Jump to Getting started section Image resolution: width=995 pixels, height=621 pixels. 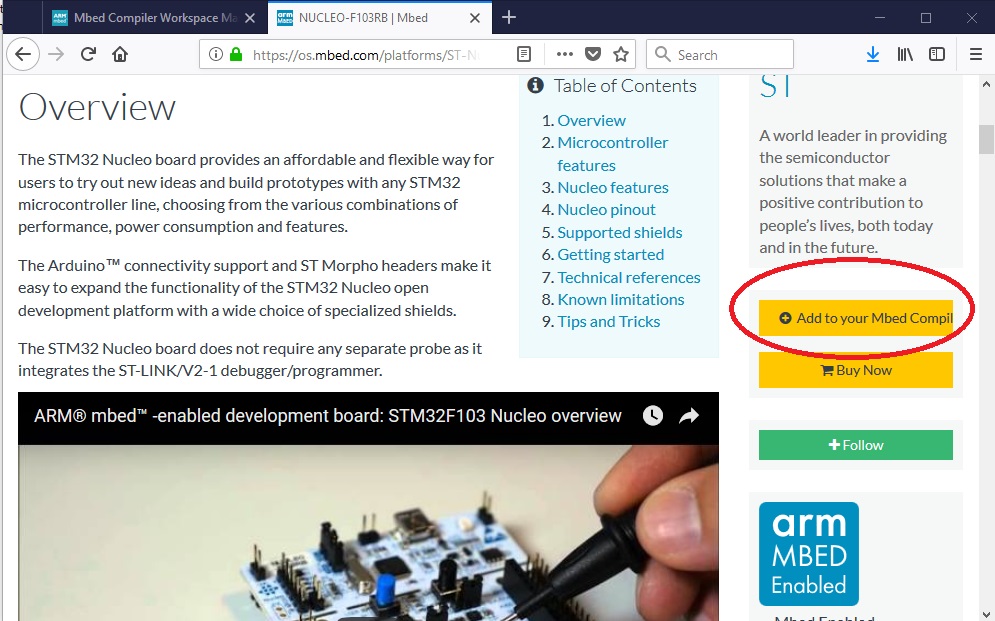point(611,254)
